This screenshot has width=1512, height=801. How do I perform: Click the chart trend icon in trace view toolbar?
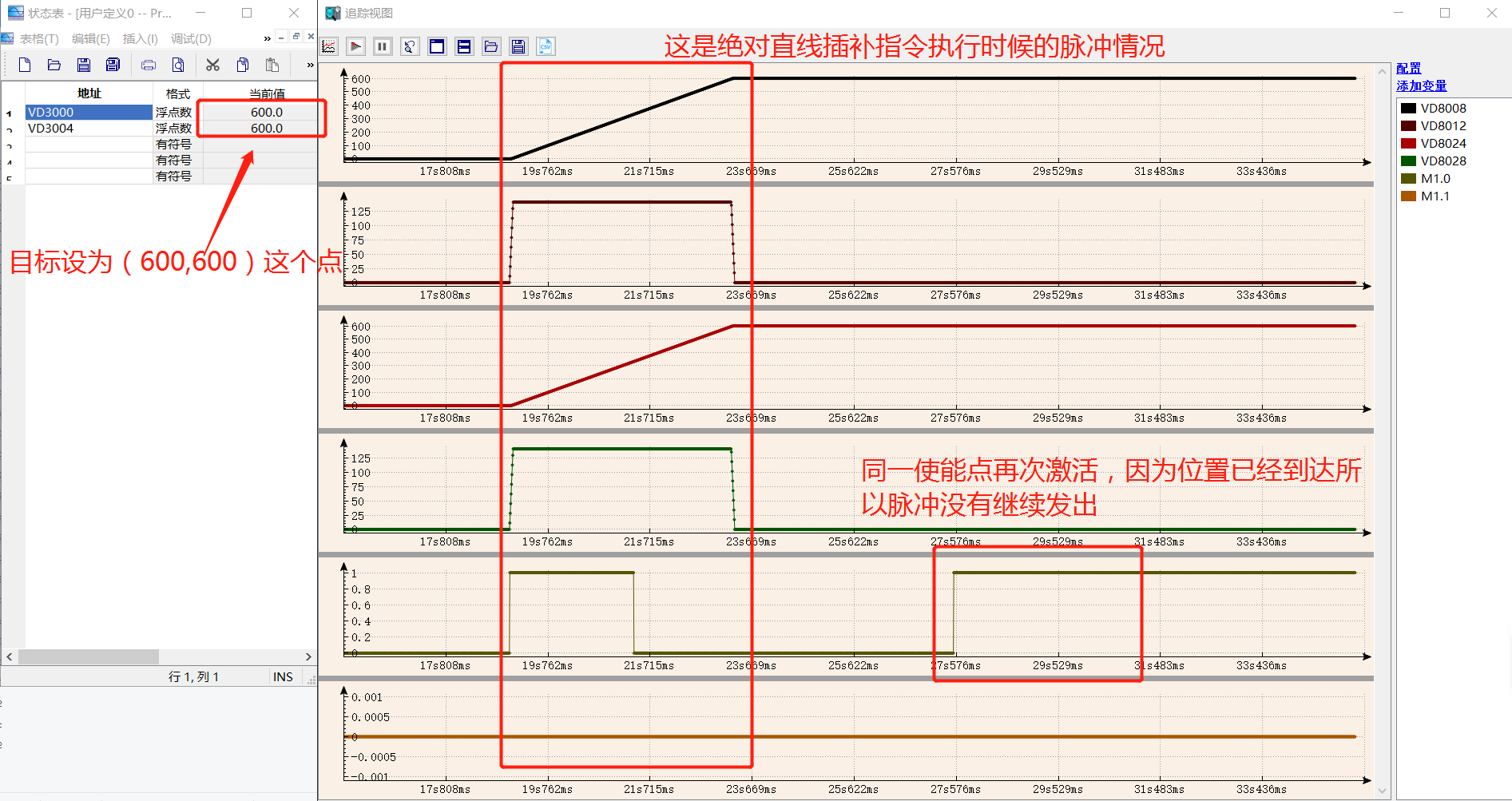[329, 46]
